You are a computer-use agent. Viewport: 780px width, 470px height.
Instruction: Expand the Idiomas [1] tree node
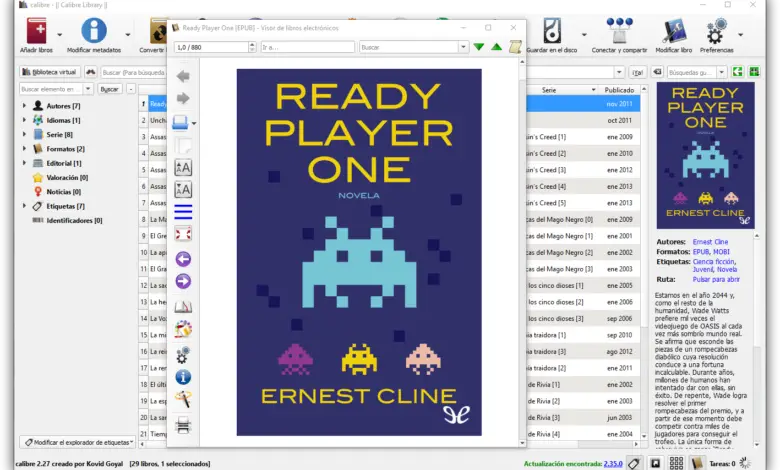pyautogui.click(x=24, y=120)
